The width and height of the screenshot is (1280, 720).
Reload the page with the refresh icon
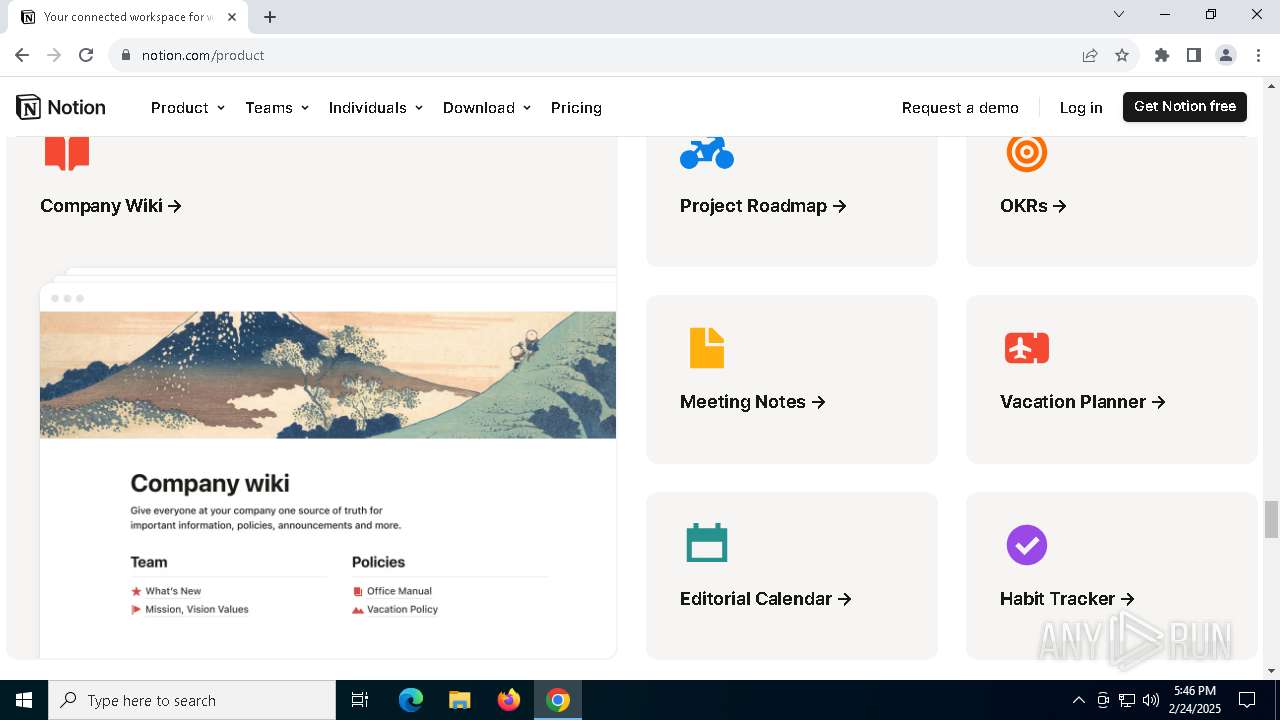(86, 55)
